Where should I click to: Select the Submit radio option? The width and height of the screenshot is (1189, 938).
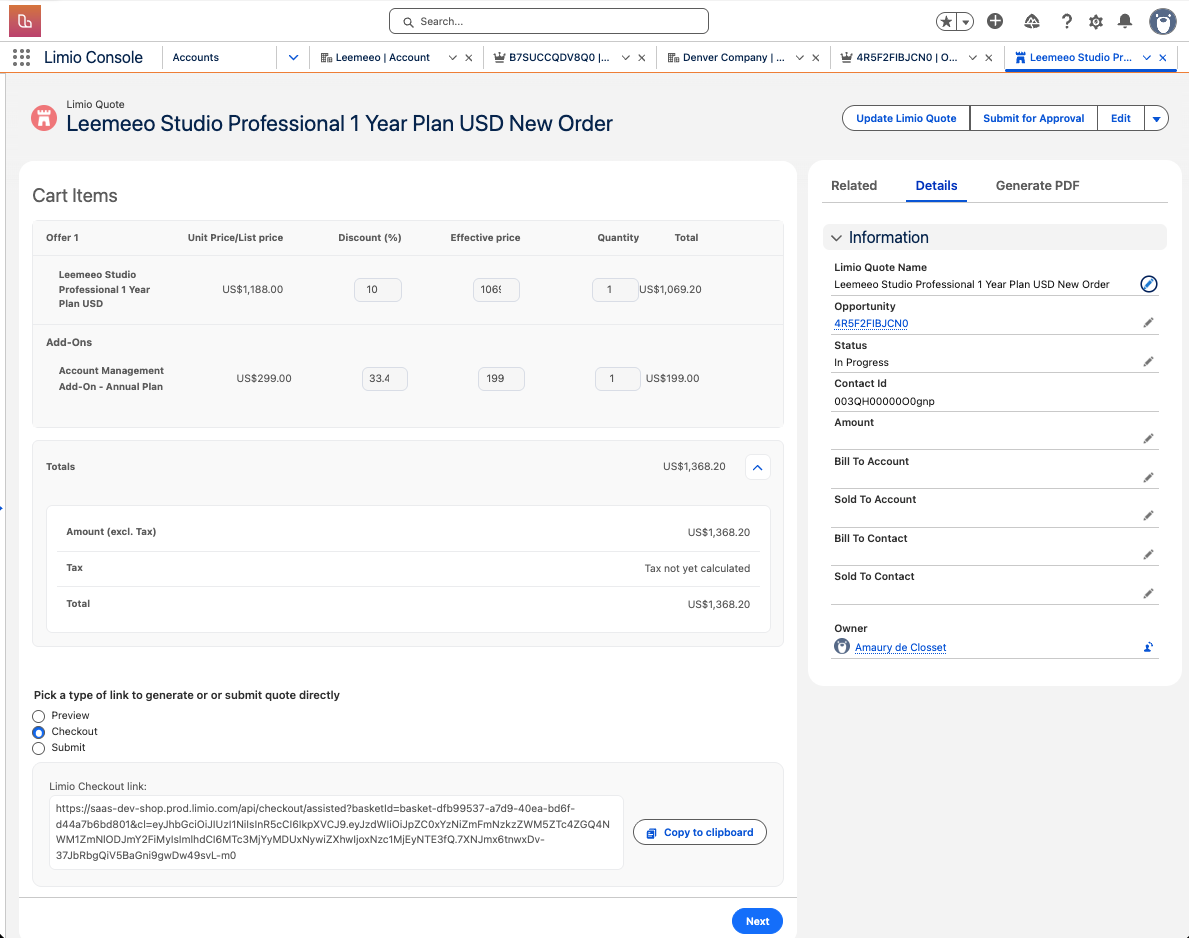39,748
